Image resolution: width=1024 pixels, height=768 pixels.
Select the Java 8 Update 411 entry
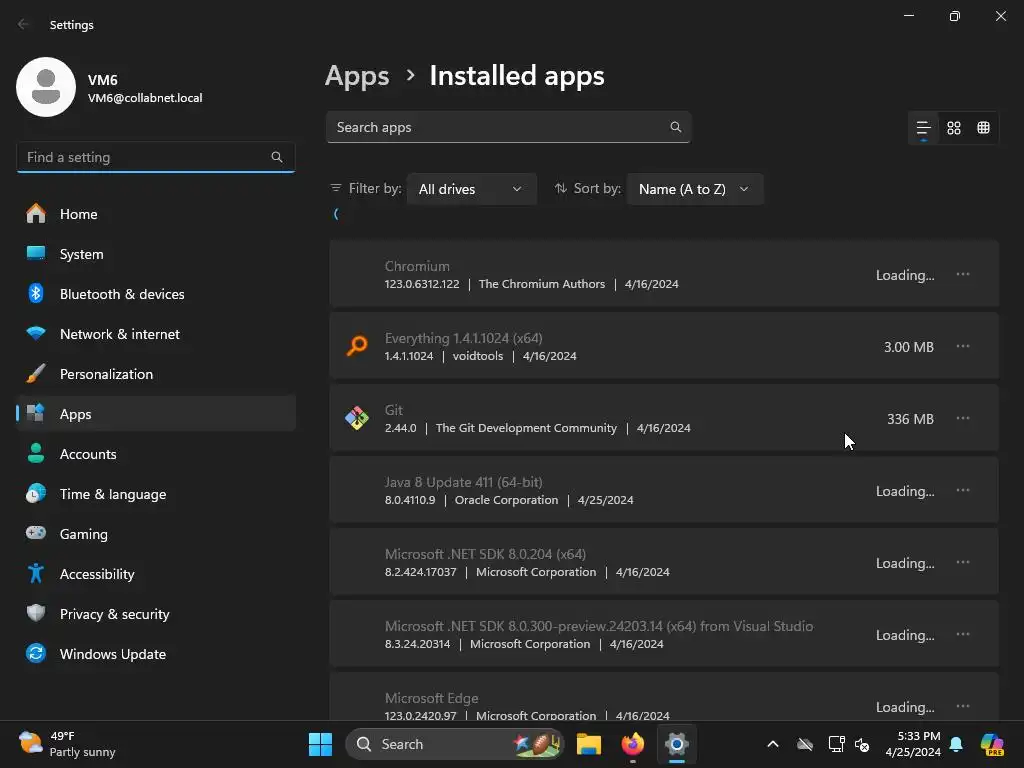[x=664, y=490]
